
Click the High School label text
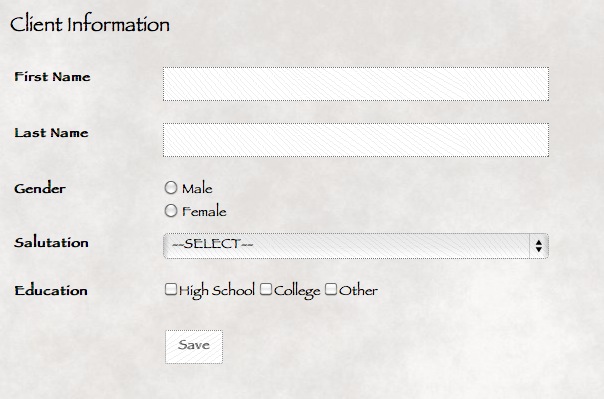pos(217,291)
